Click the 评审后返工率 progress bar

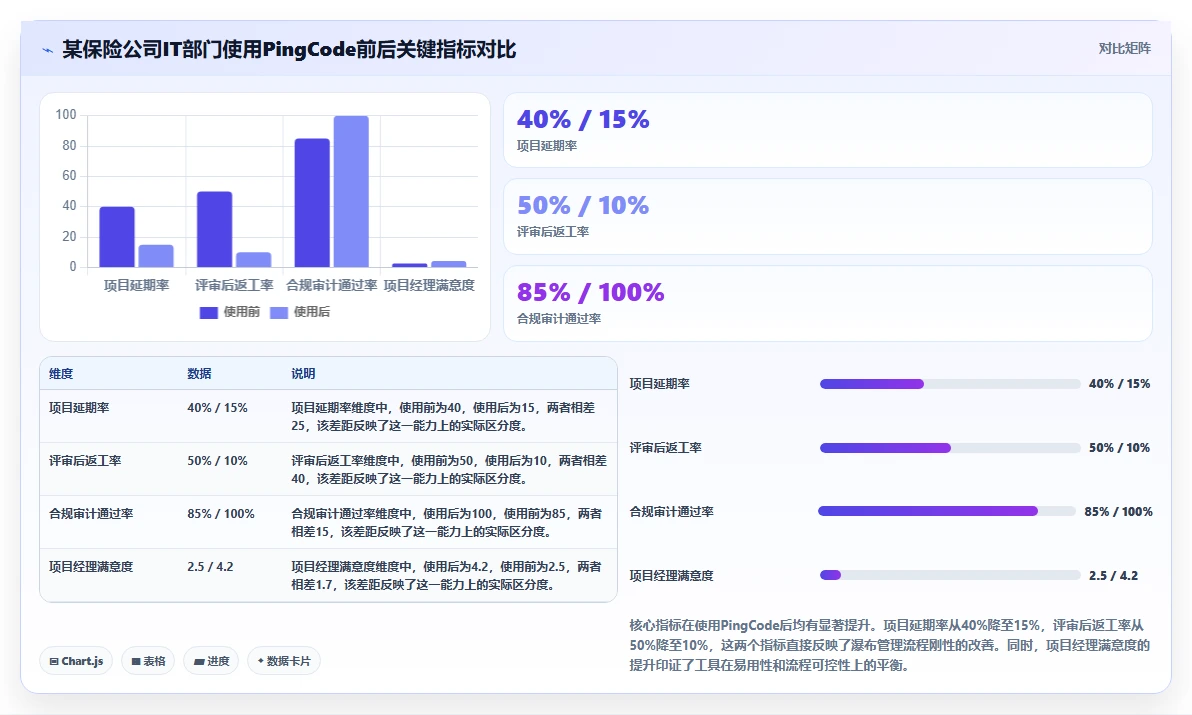949,448
